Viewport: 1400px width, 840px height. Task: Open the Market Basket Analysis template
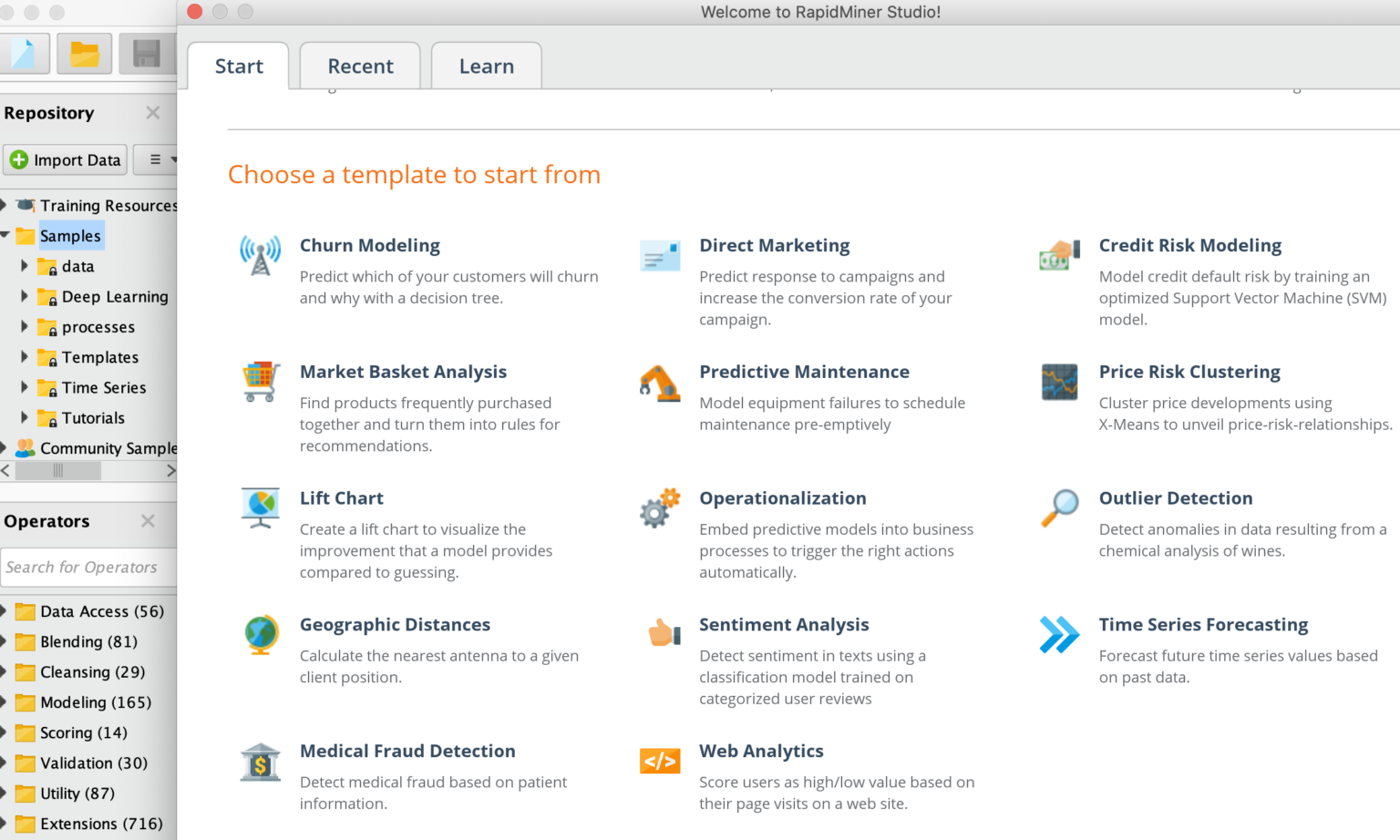click(x=403, y=372)
